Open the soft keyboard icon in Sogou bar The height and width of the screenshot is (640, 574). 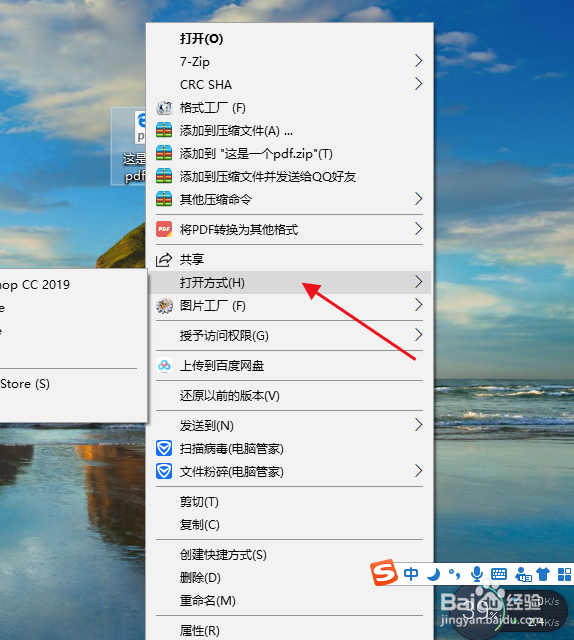point(499,574)
